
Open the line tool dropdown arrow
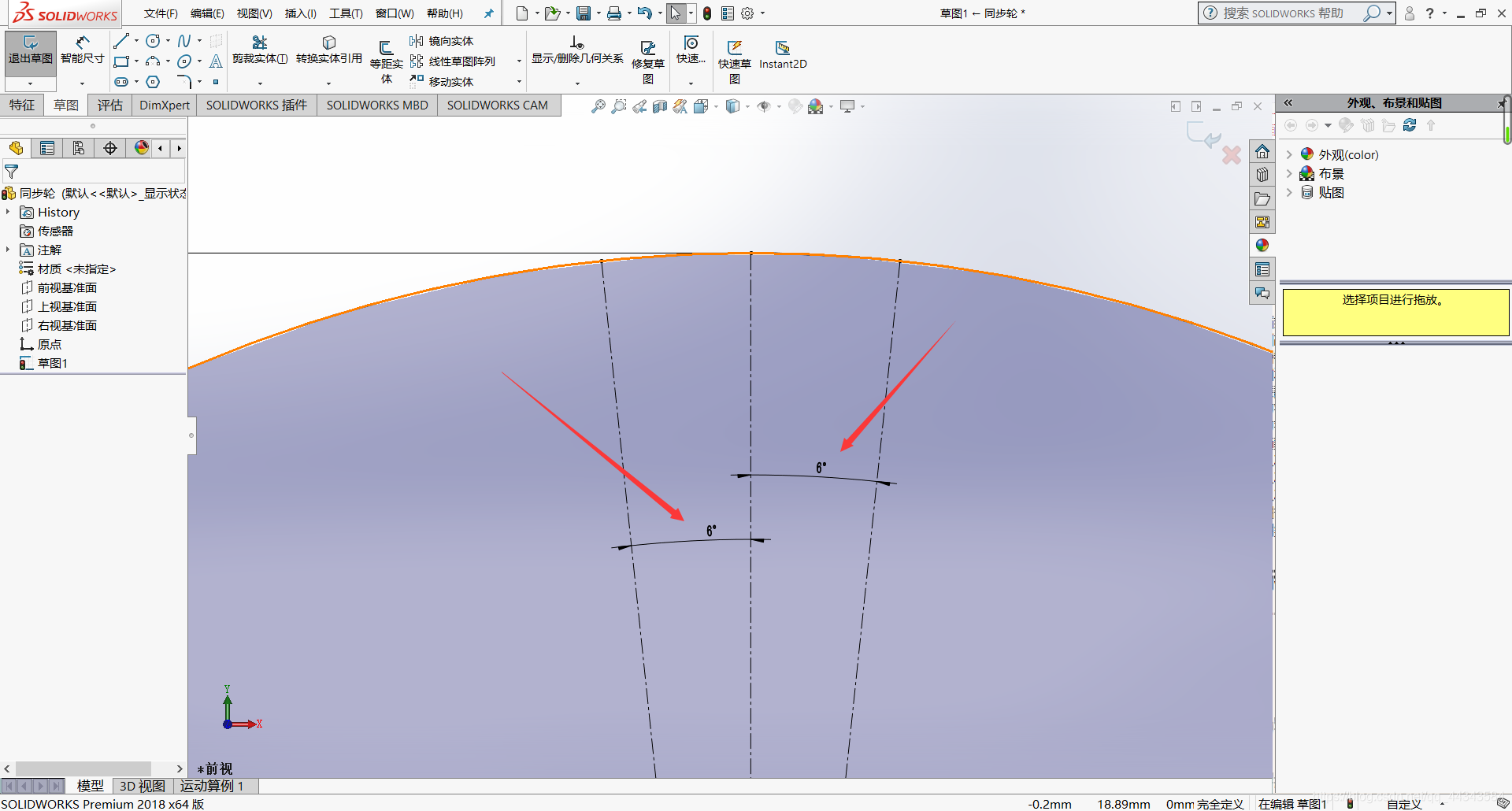(x=137, y=41)
